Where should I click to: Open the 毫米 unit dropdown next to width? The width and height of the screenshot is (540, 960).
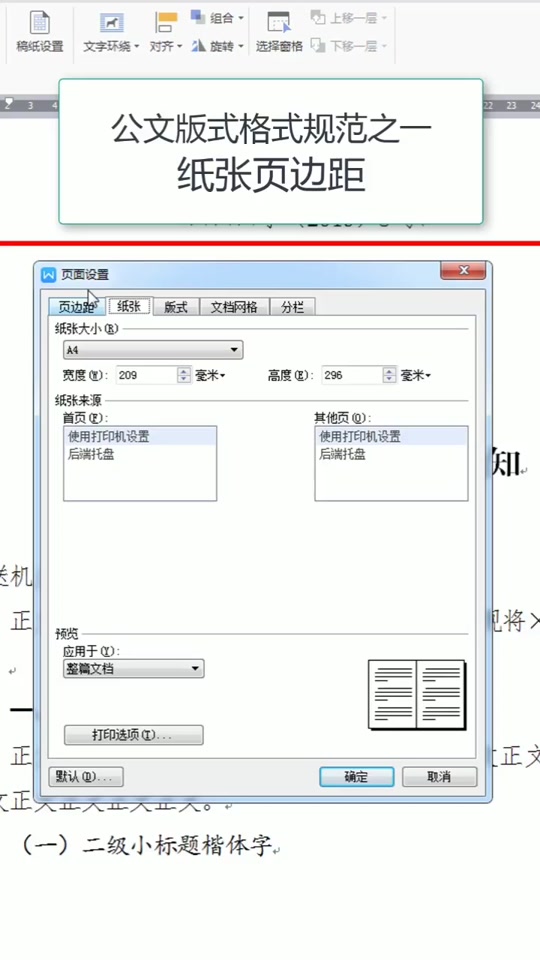coord(210,375)
